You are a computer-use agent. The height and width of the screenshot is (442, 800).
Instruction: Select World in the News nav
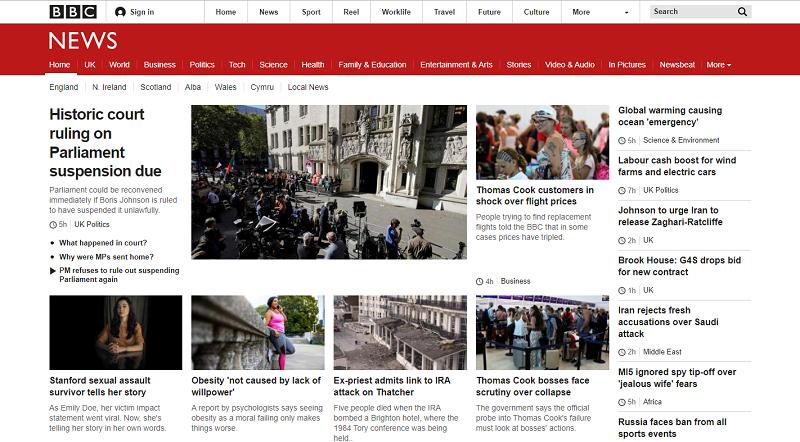(x=119, y=65)
